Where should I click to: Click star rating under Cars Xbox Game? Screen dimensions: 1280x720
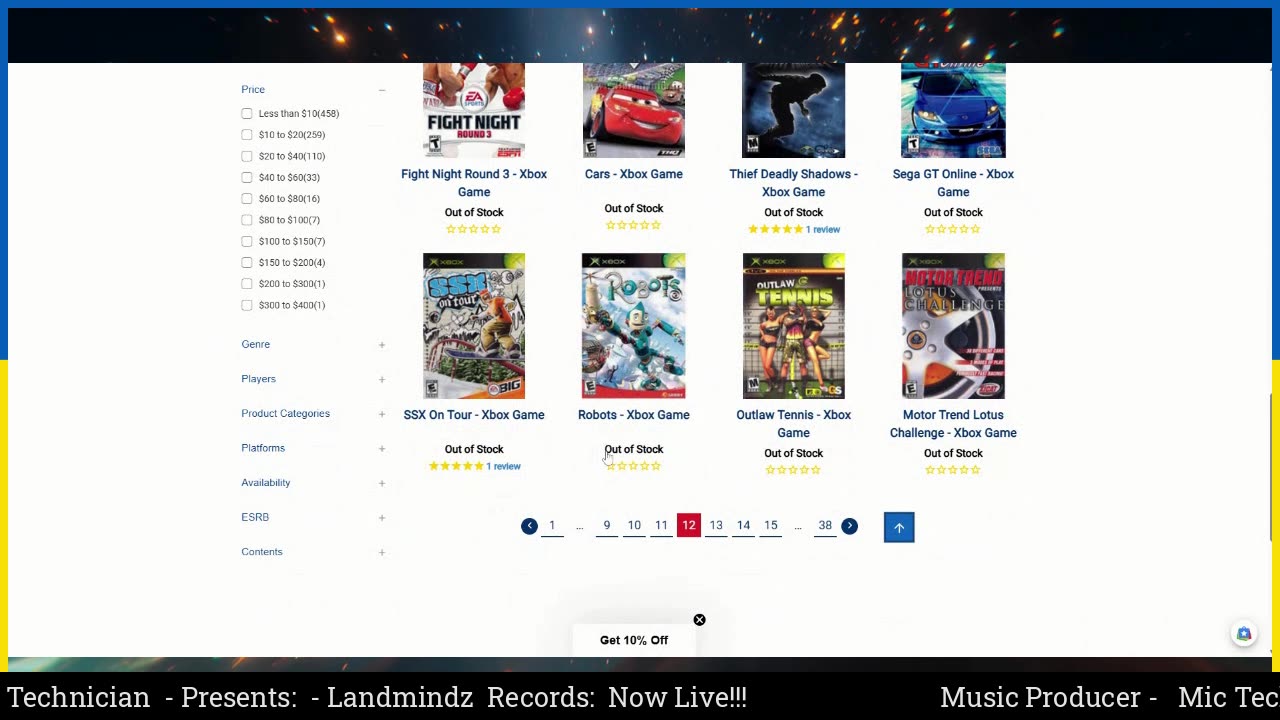click(634, 225)
